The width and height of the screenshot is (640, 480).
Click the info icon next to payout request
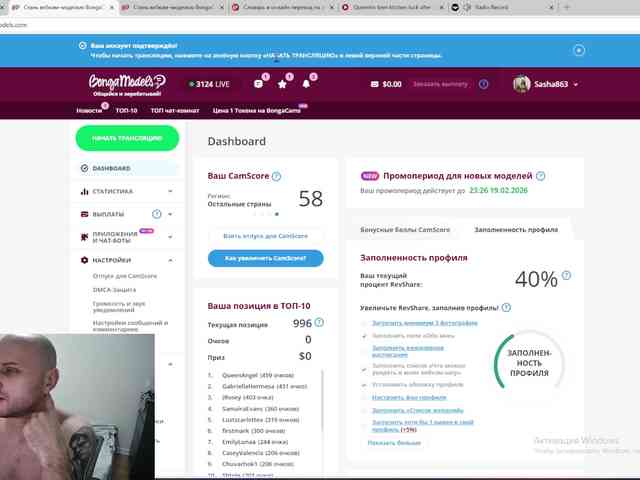(x=484, y=84)
